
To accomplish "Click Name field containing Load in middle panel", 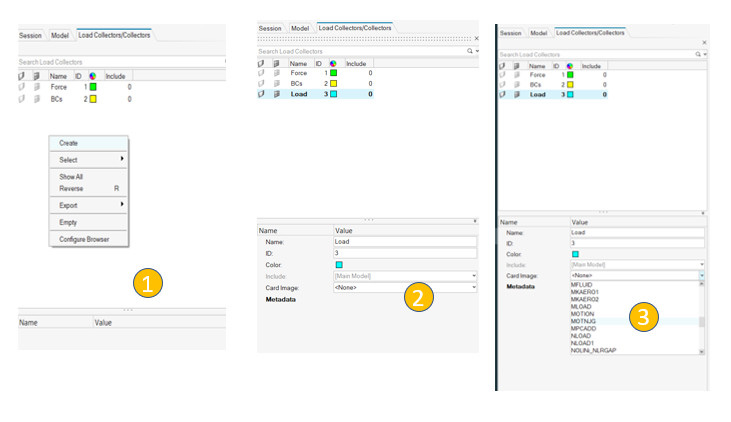I will tap(405, 242).
